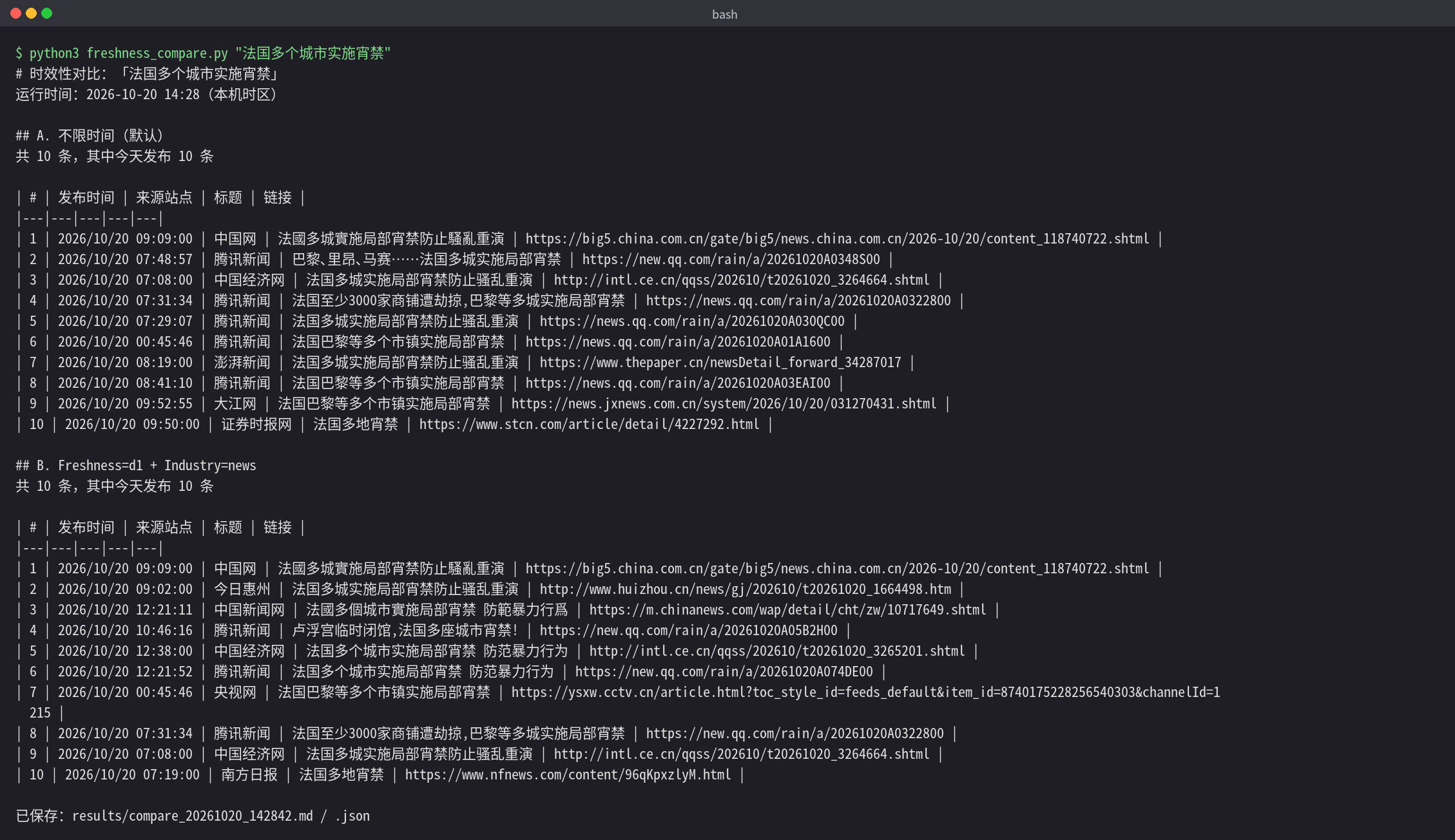Click source name 今日惠州
The width and height of the screenshot is (1455, 840).
tap(242, 589)
